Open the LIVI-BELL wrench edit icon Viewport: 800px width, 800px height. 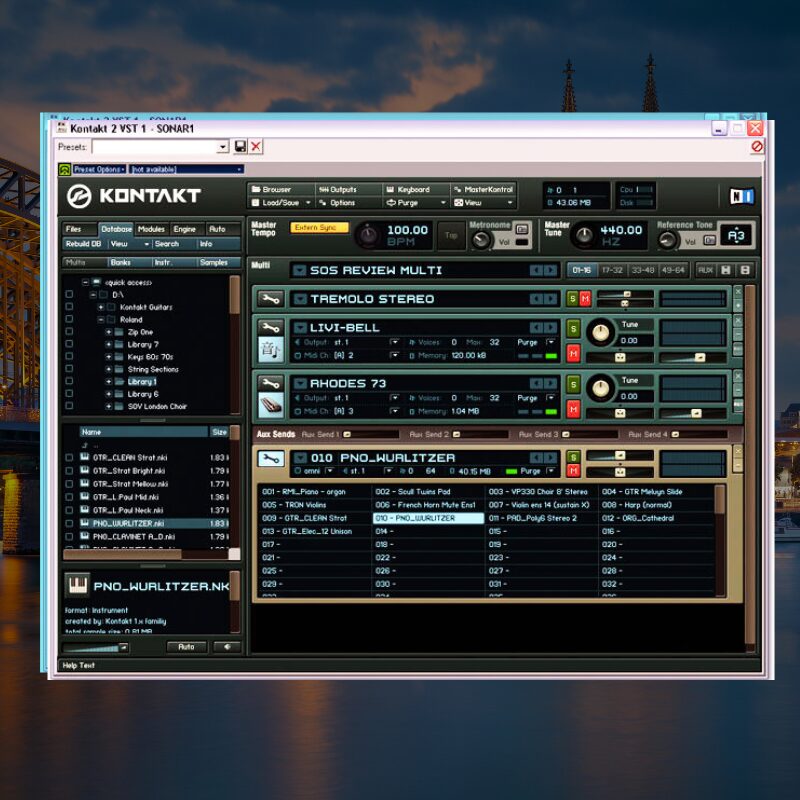click(270, 327)
